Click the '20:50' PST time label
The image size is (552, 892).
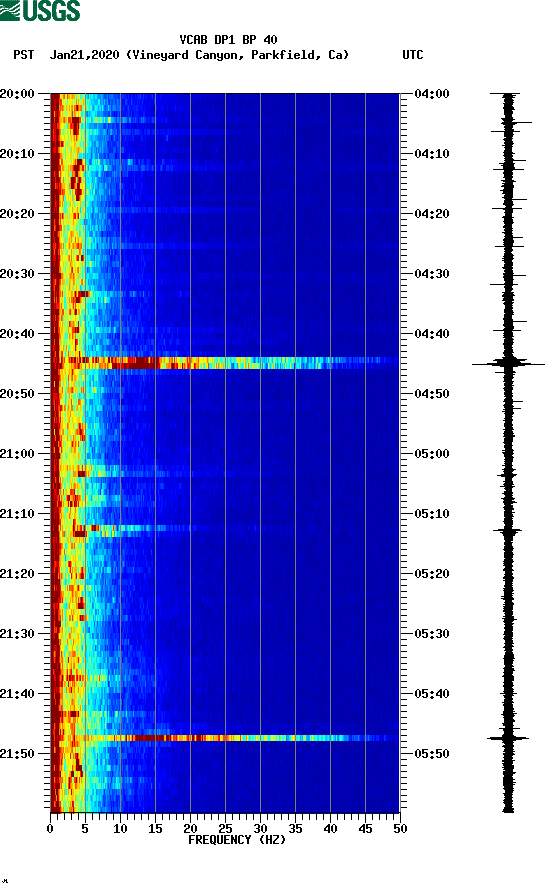[x=18, y=394]
